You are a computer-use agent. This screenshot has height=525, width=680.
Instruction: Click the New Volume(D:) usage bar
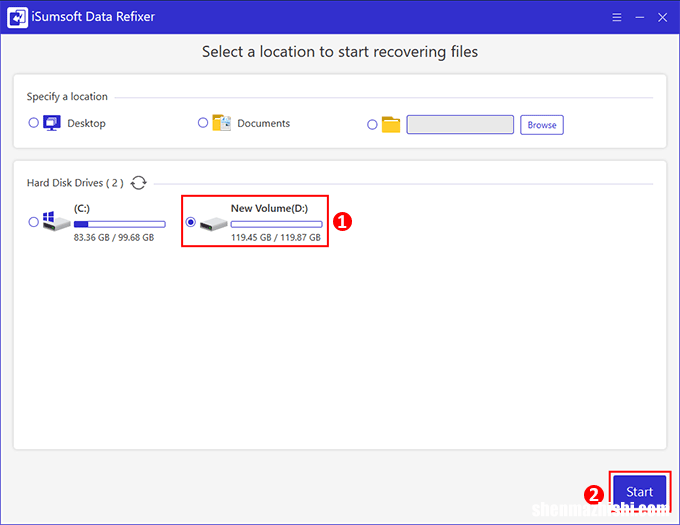pyautogui.click(x=276, y=224)
